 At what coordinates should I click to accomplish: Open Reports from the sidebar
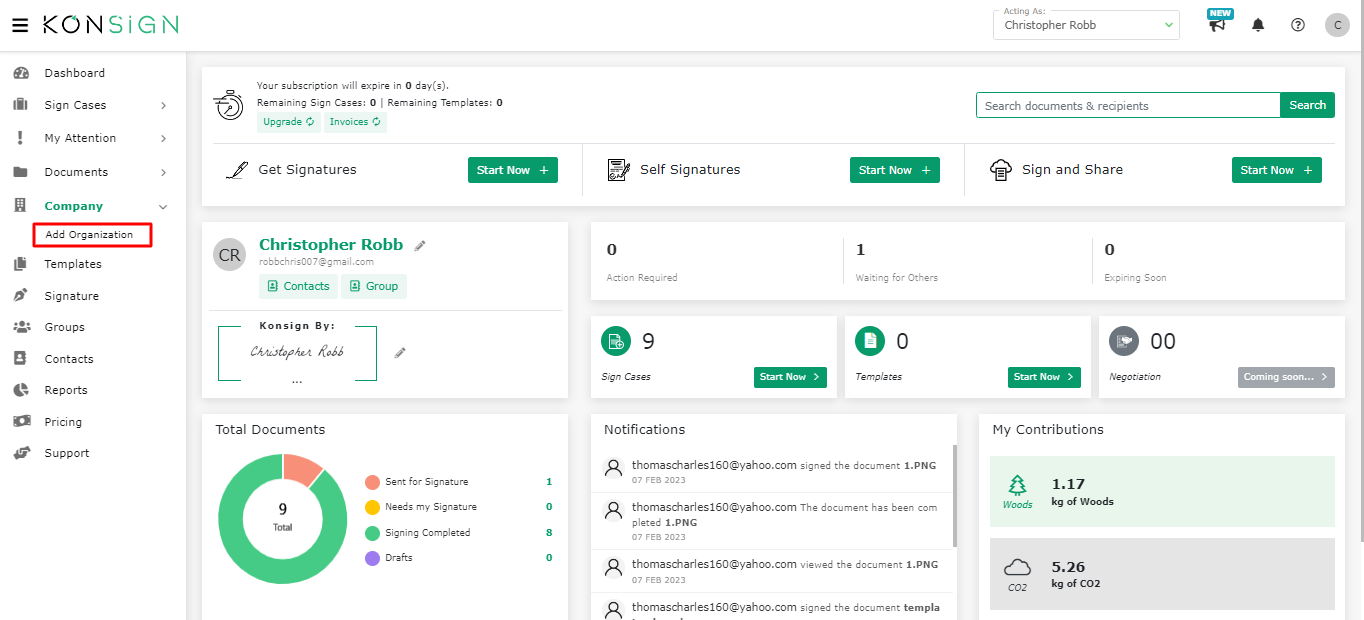68,389
